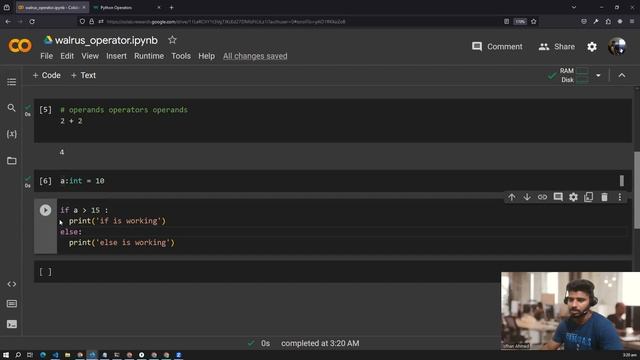Open a new browser tab

pos(171,7)
